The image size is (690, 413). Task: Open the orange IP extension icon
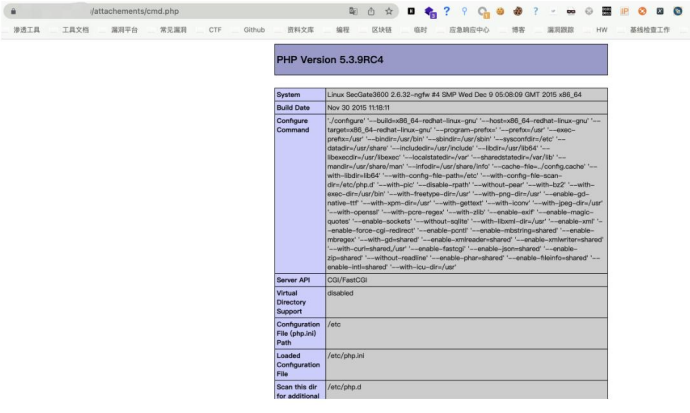pyautogui.click(x=624, y=11)
